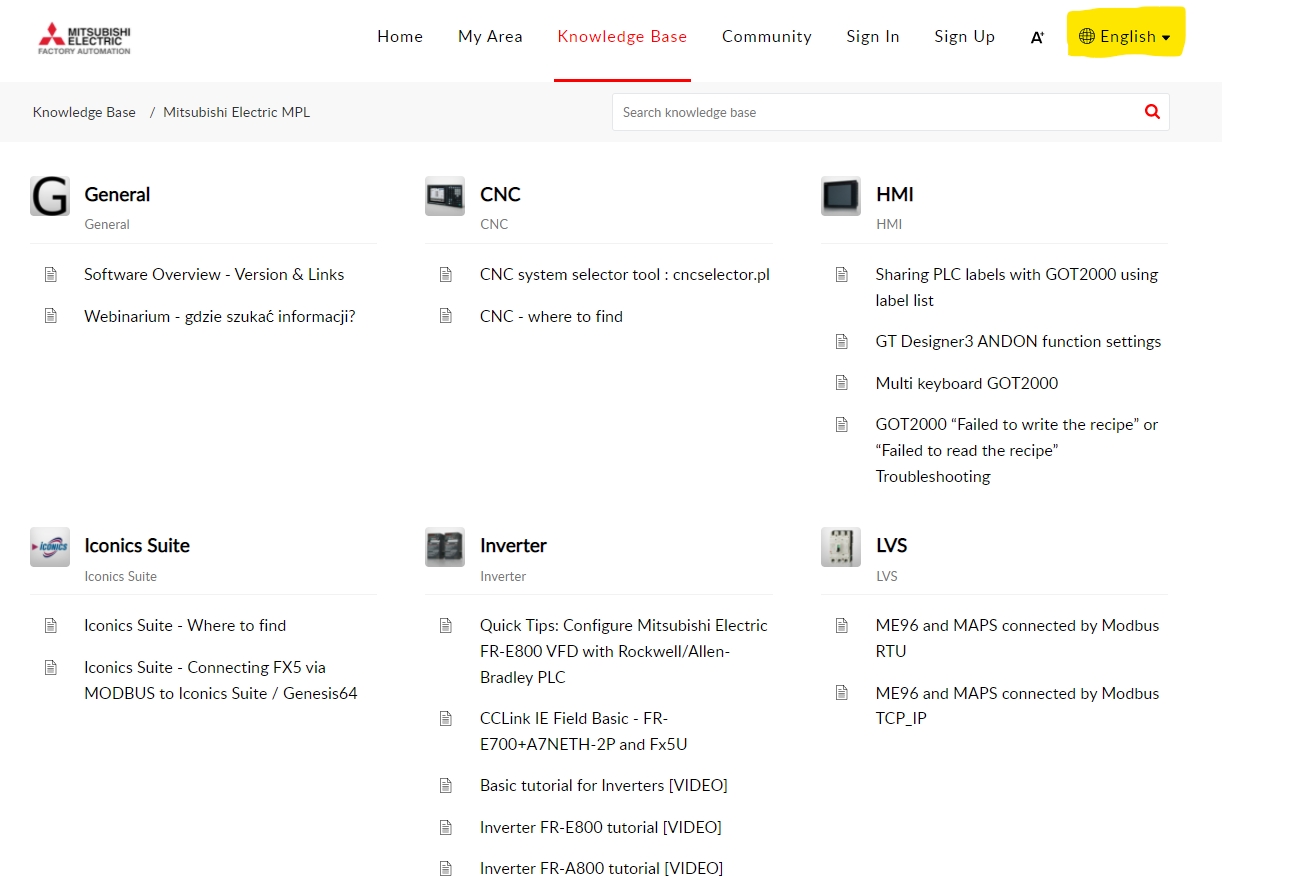This screenshot has height=888, width=1312.
Task: Open GOT2000 Failed to write the recipe troubleshooting
Action: [1017, 450]
